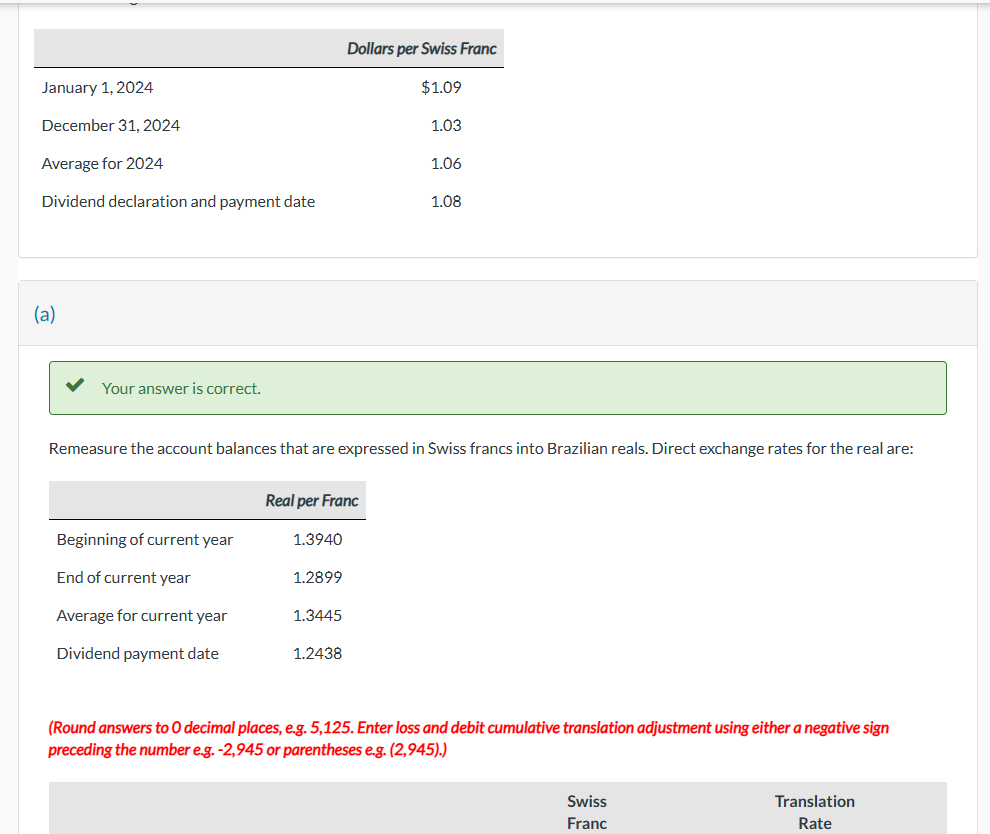
Task: Click the Dividend payment date rate 1.2438
Action: (317, 653)
